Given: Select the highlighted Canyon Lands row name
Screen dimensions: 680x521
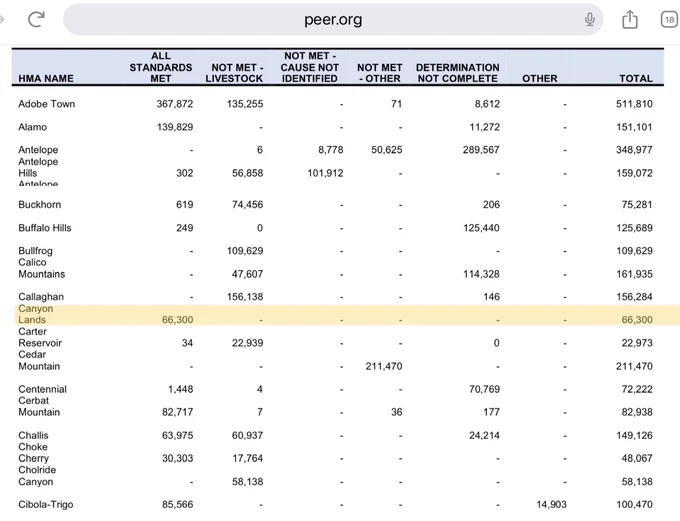Looking at the screenshot, I should tap(36, 315).
